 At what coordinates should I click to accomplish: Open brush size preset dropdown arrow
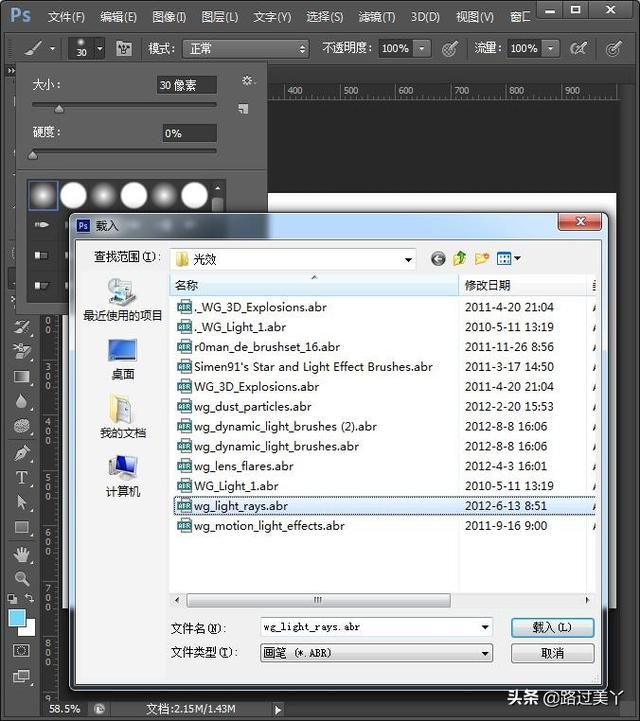tap(100, 48)
